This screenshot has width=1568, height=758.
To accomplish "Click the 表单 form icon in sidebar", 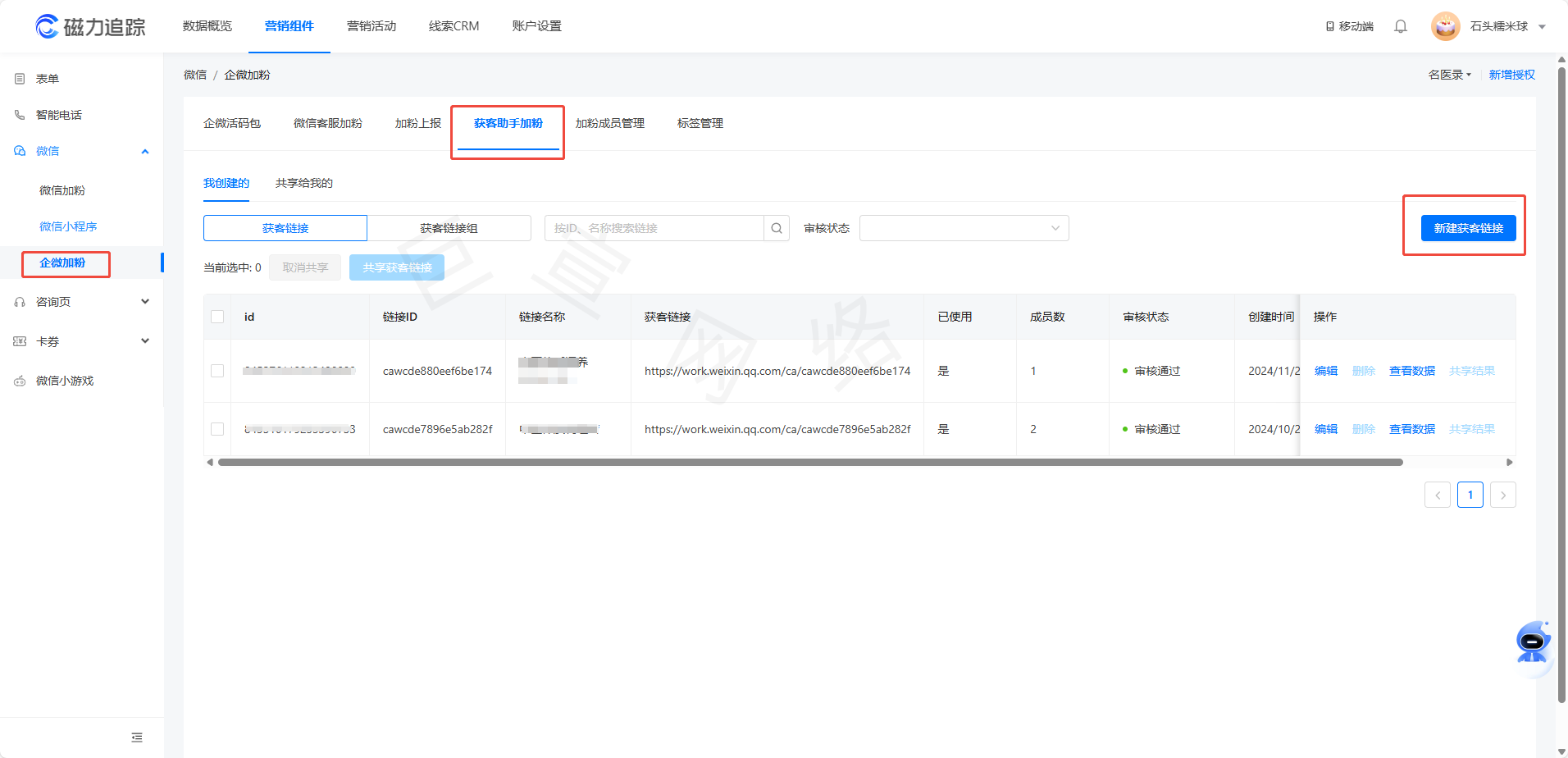I will click(20, 79).
